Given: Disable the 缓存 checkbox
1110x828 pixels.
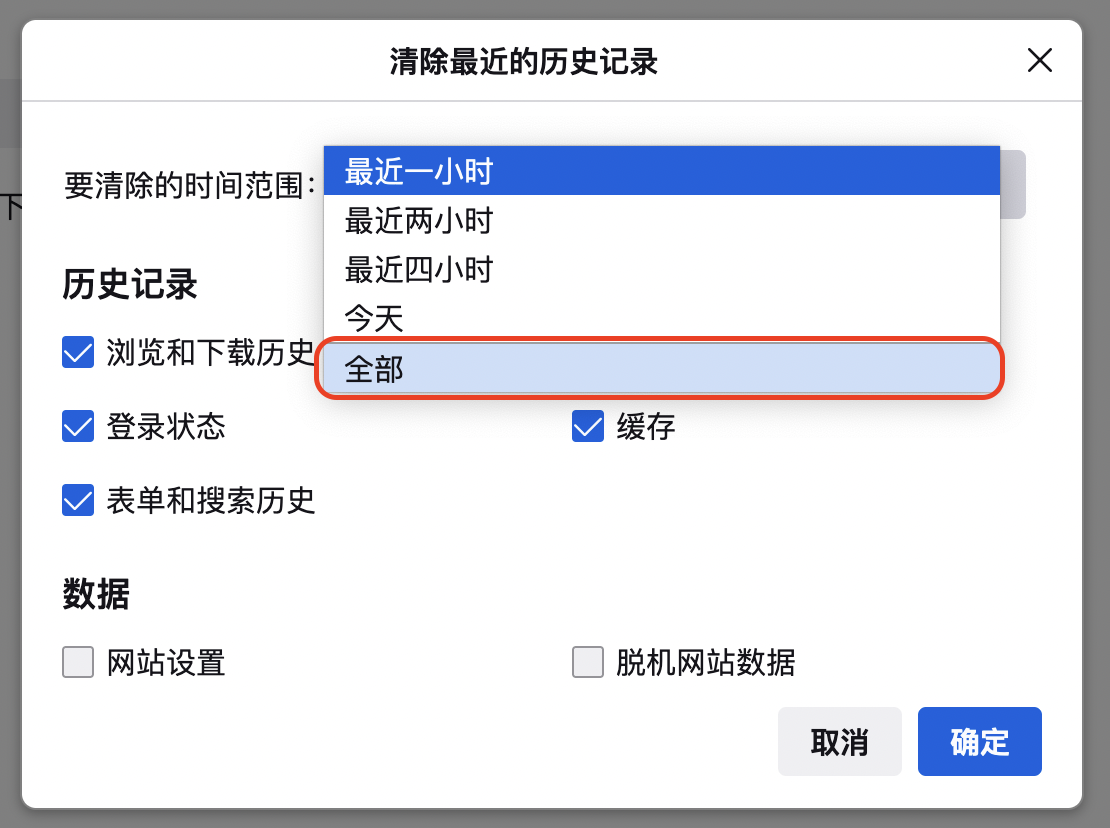Looking at the screenshot, I should [588, 426].
